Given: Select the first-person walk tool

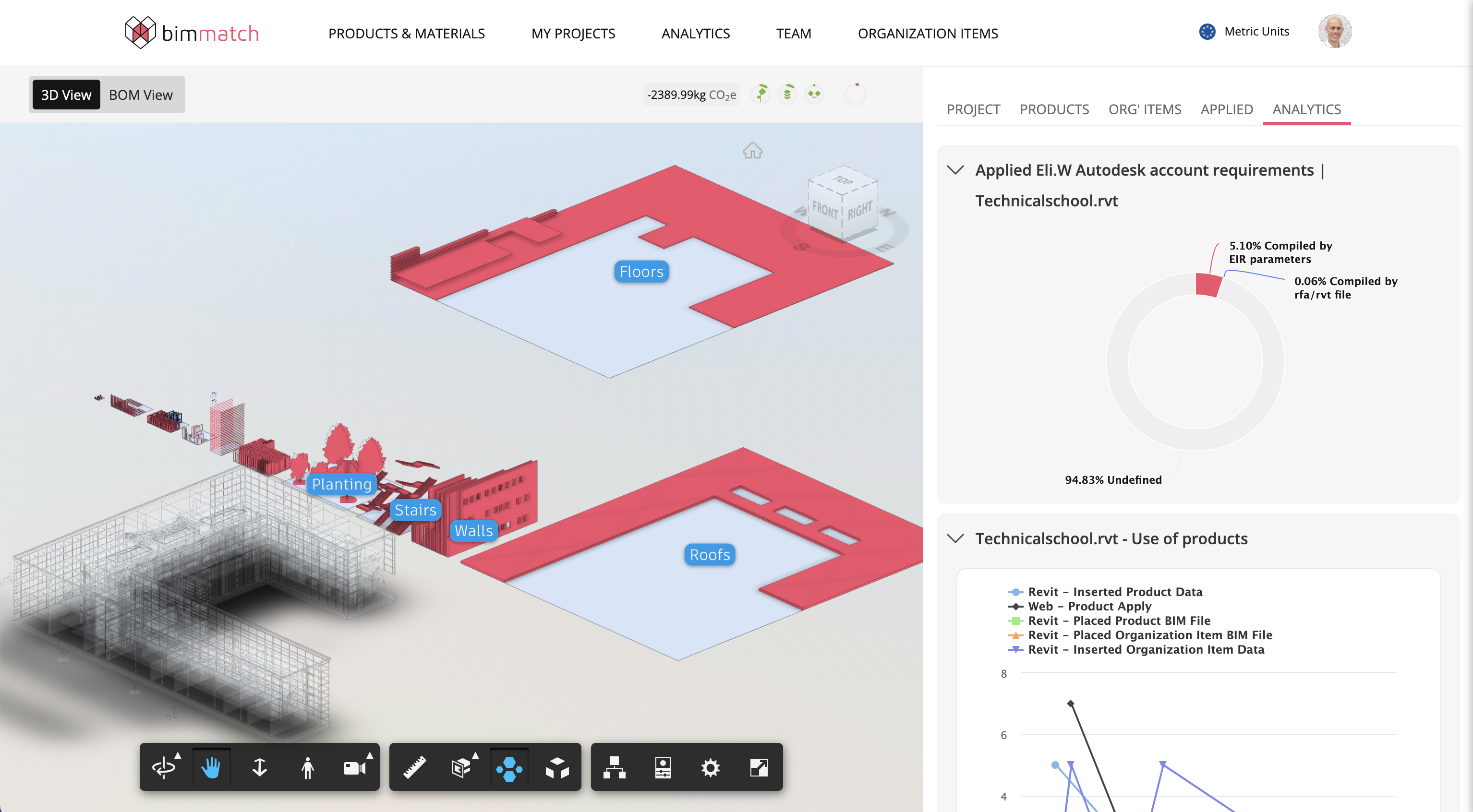Looking at the screenshot, I should (x=308, y=767).
